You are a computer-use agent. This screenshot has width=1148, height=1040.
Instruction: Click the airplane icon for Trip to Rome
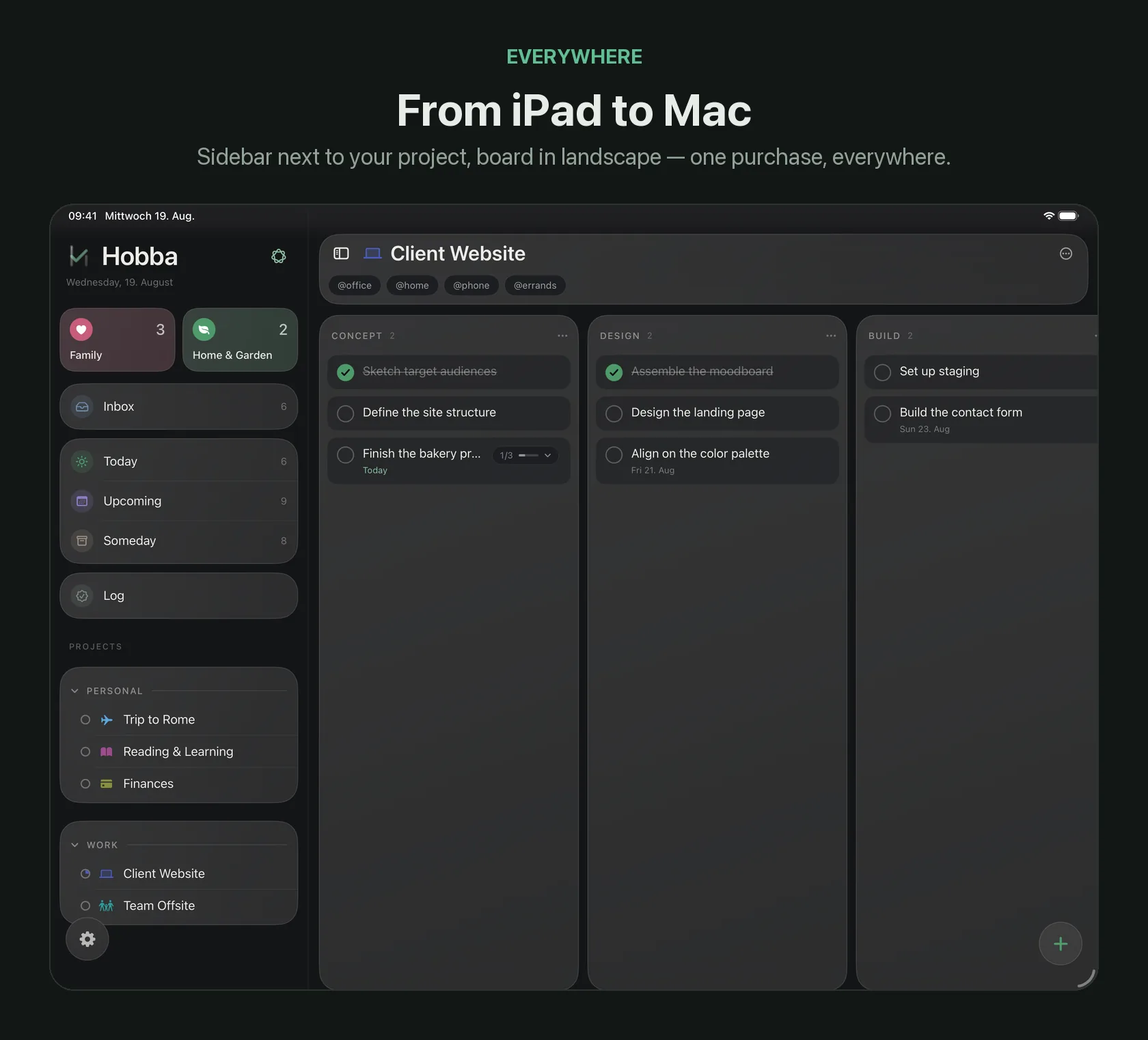pyautogui.click(x=107, y=720)
